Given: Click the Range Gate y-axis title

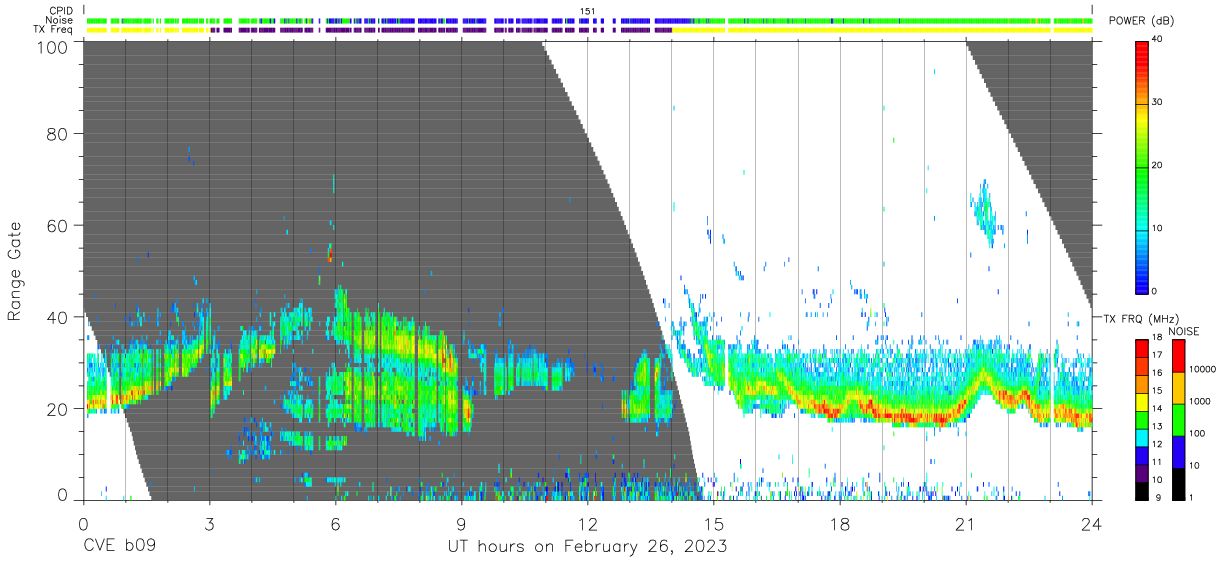Looking at the screenshot, I should [15, 270].
